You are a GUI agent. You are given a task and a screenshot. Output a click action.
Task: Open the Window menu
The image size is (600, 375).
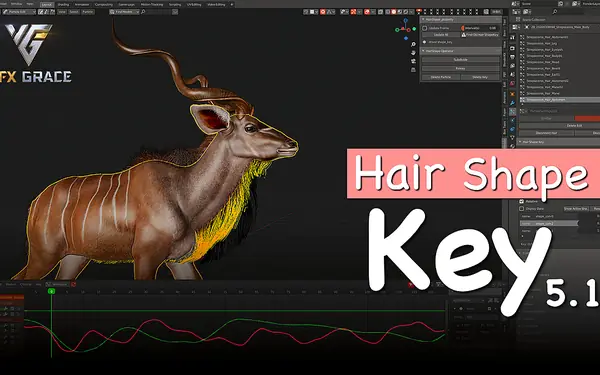[16, 4]
